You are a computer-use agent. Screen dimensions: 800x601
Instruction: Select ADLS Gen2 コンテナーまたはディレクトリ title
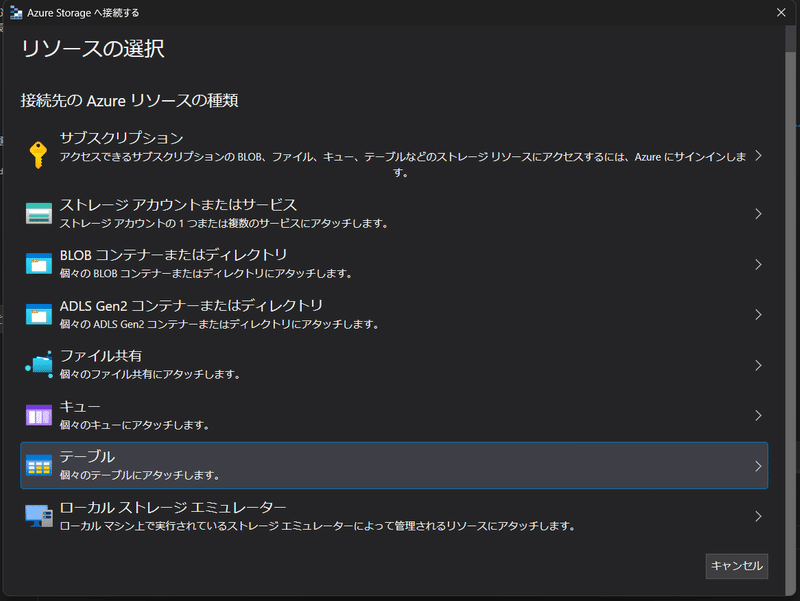[191, 306]
